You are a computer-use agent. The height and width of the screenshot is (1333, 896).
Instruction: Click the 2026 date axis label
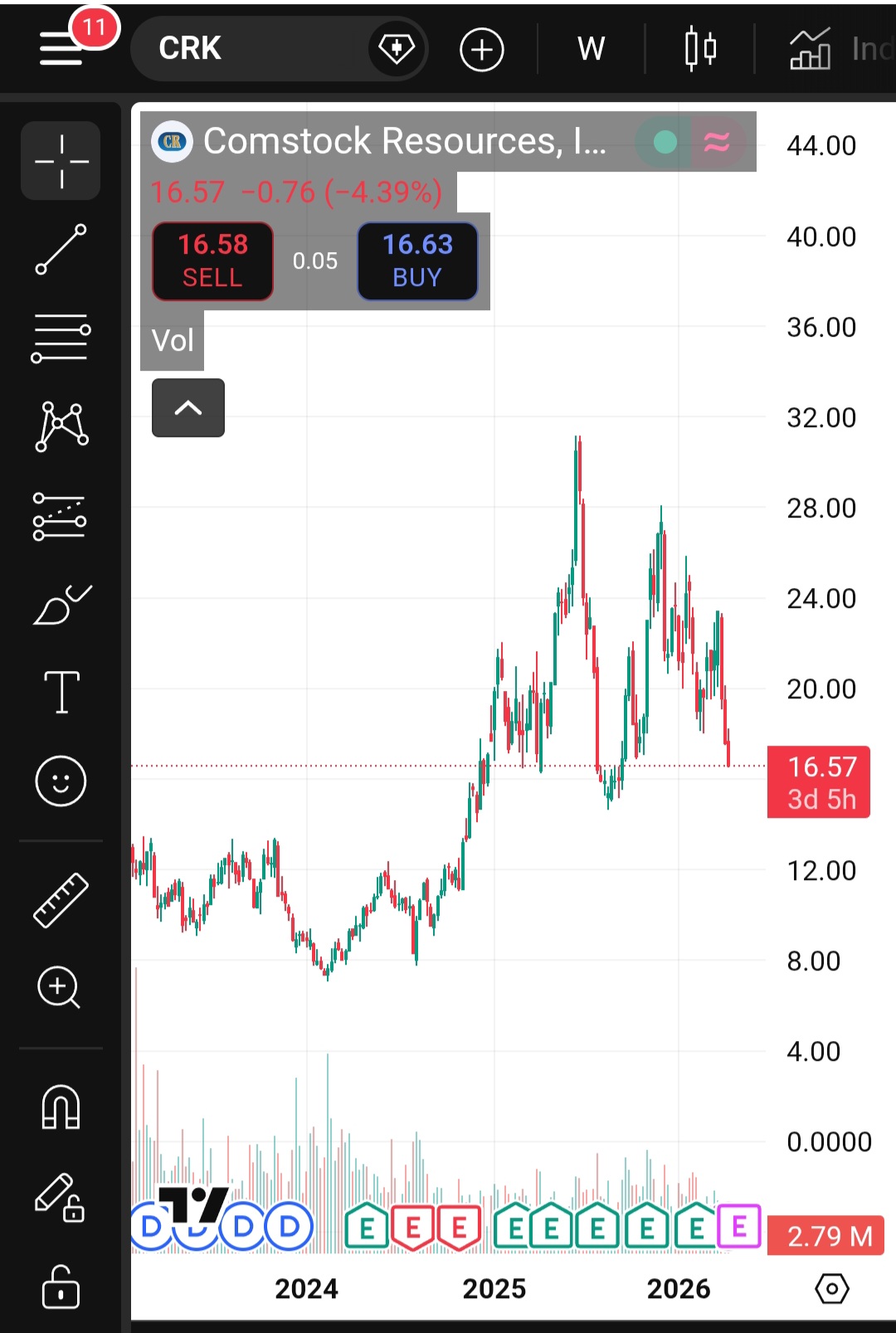(x=679, y=1289)
